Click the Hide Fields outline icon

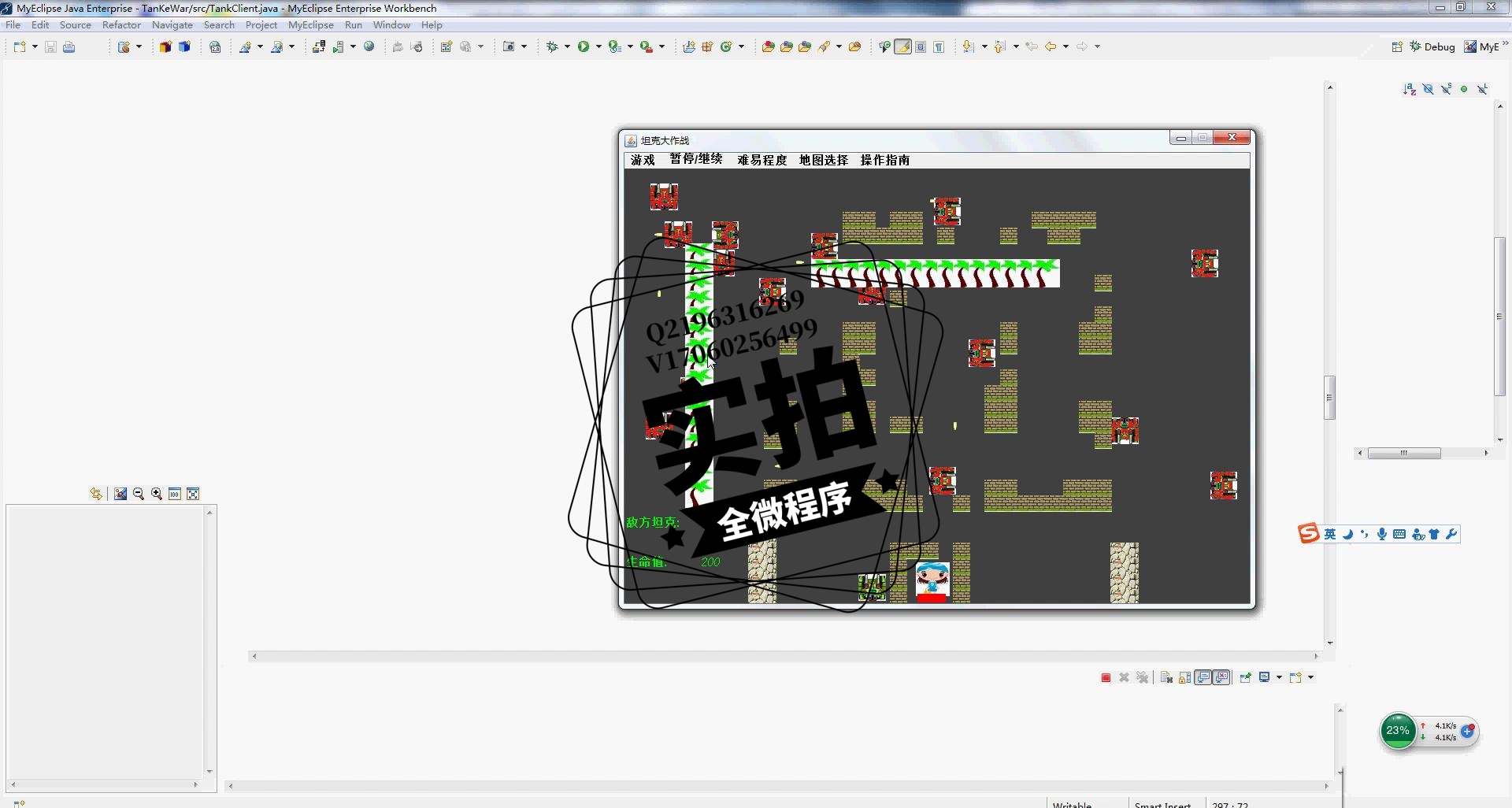click(x=1428, y=89)
